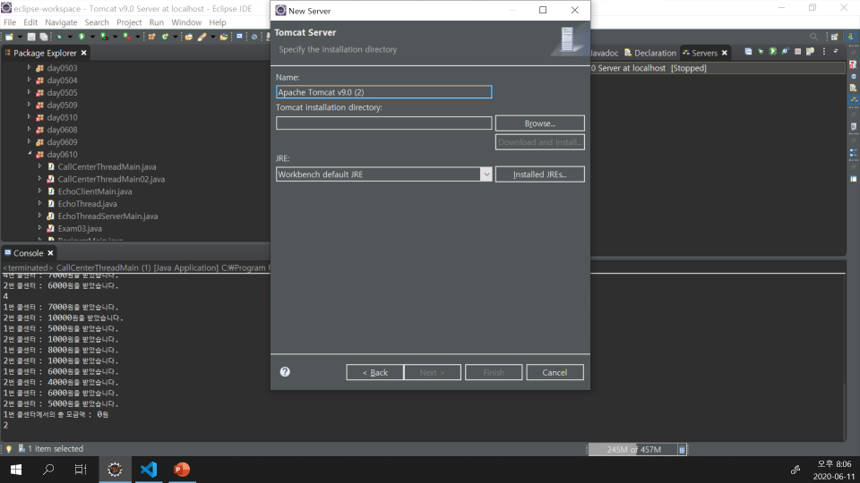This screenshot has width=860, height=483.
Task: Click the Save icon in the toolbar
Action: tap(31, 37)
